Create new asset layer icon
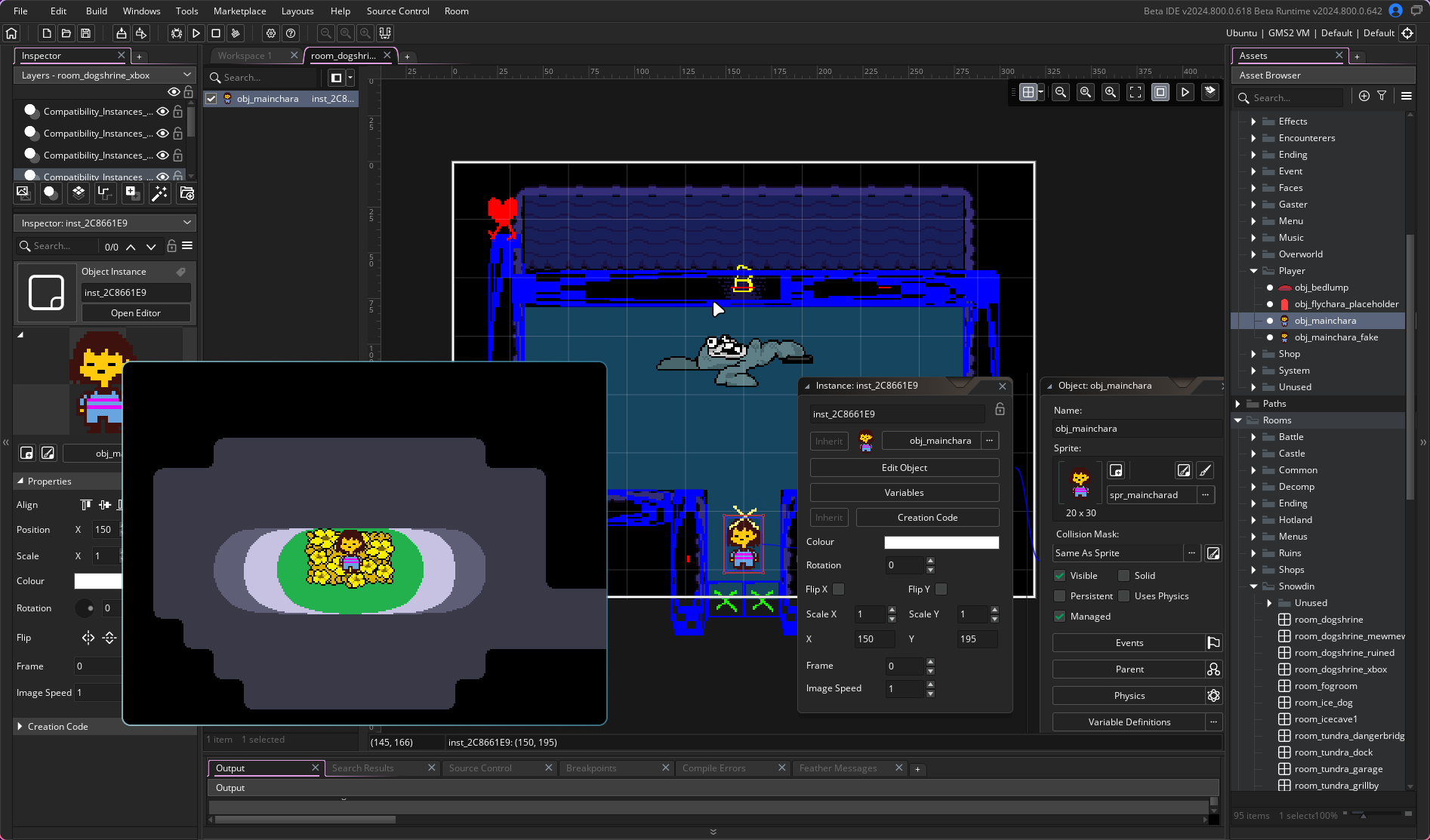The width and height of the screenshot is (1430, 840). 132,193
